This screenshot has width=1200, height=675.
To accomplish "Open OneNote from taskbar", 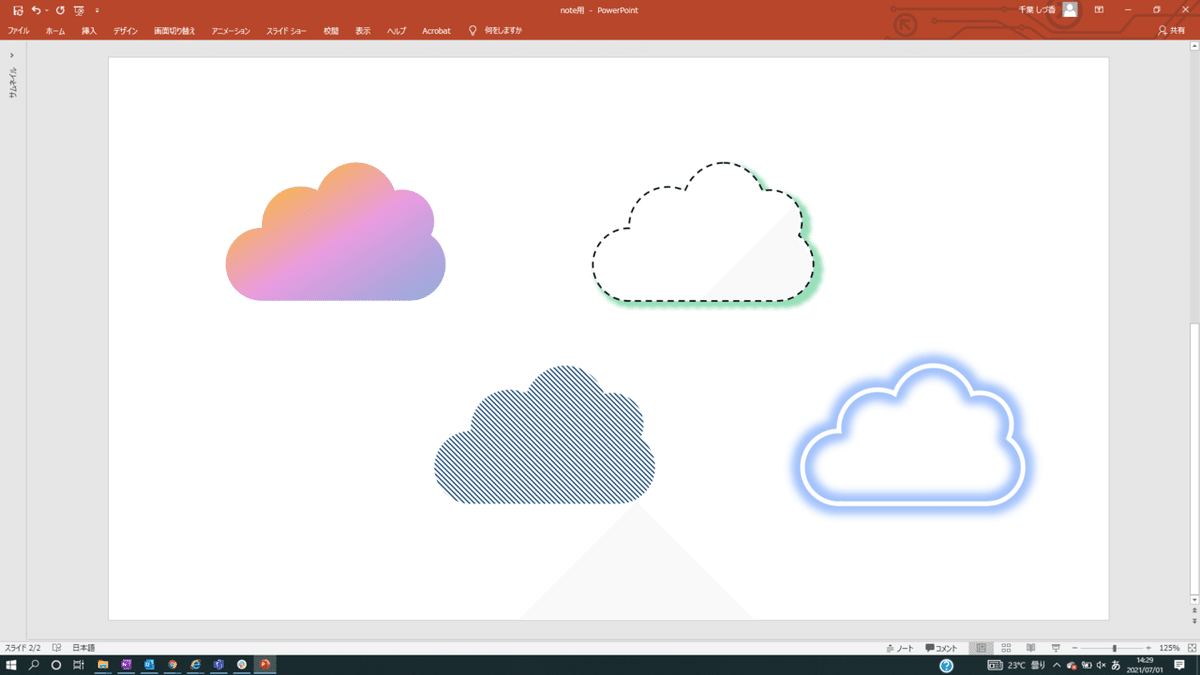I will 127,665.
